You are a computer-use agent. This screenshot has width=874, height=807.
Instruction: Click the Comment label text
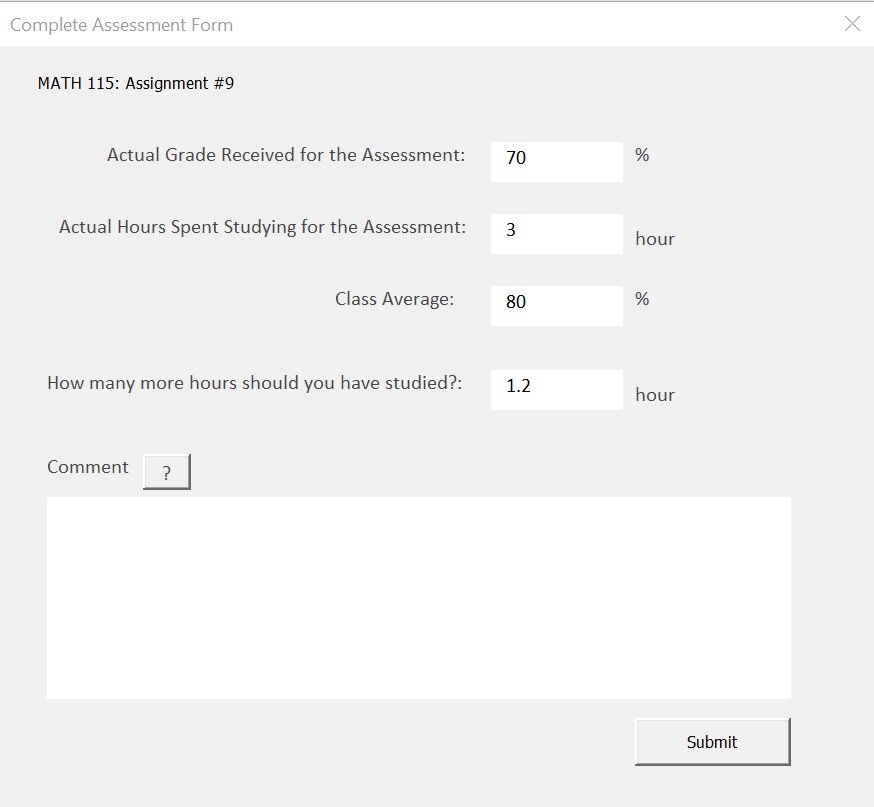tap(87, 466)
